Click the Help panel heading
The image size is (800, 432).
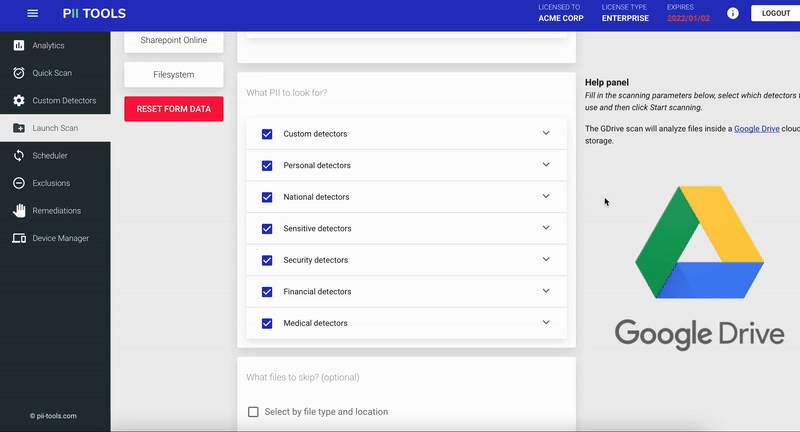[607, 82]
